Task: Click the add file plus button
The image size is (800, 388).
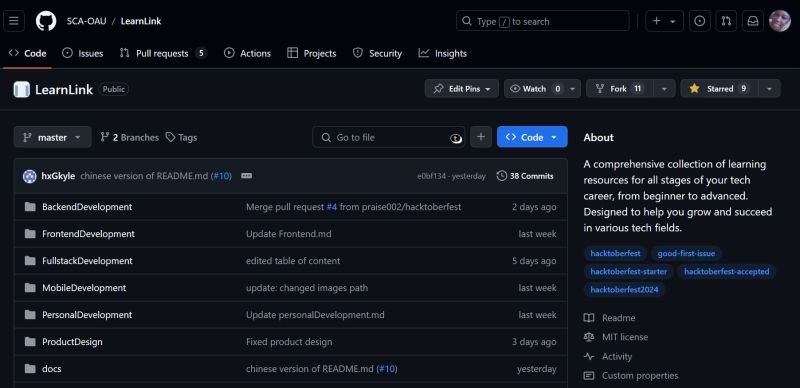Action: [481, 137]
